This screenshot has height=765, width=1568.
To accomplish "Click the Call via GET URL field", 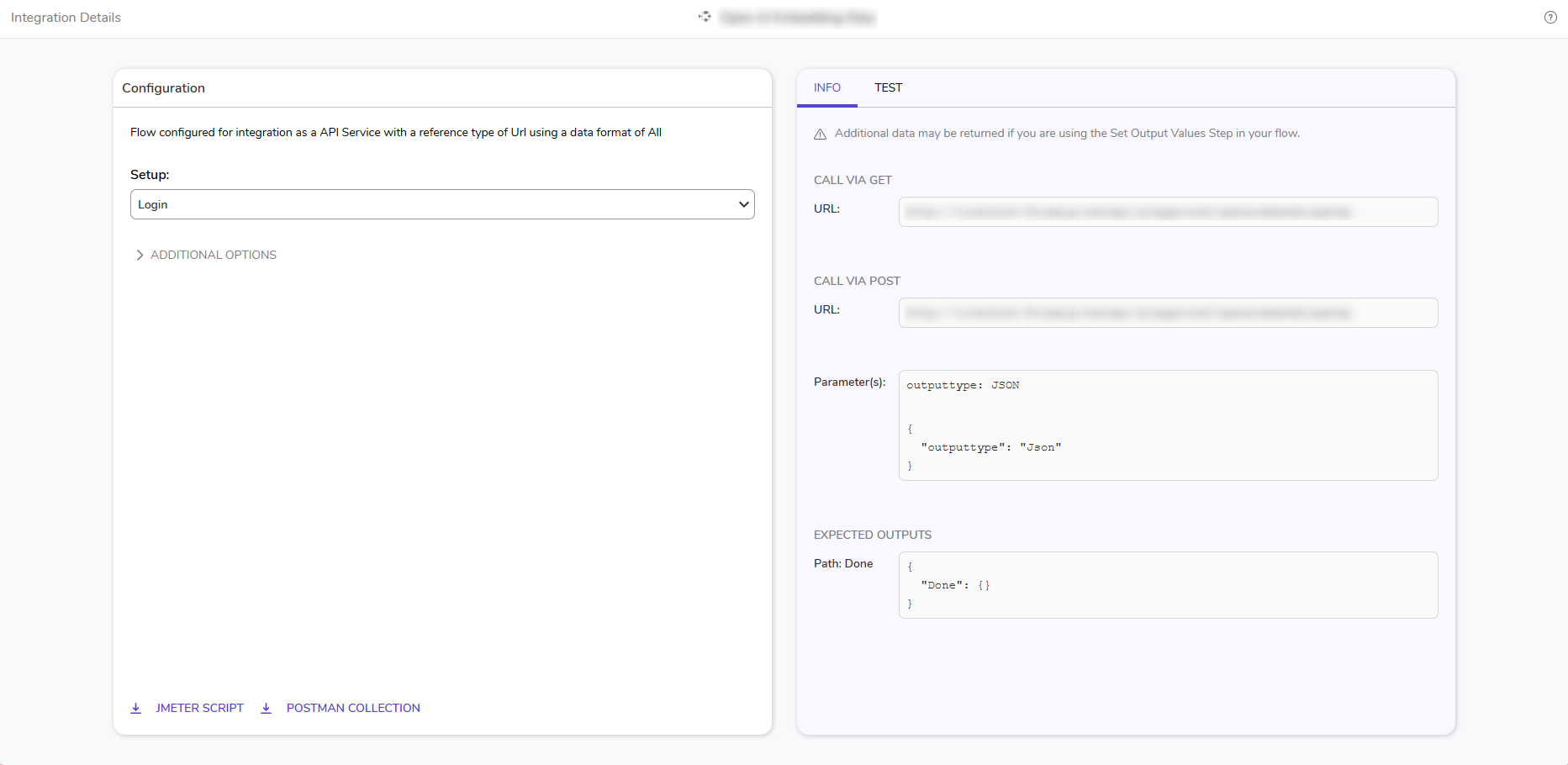I will coord(1168,212).
